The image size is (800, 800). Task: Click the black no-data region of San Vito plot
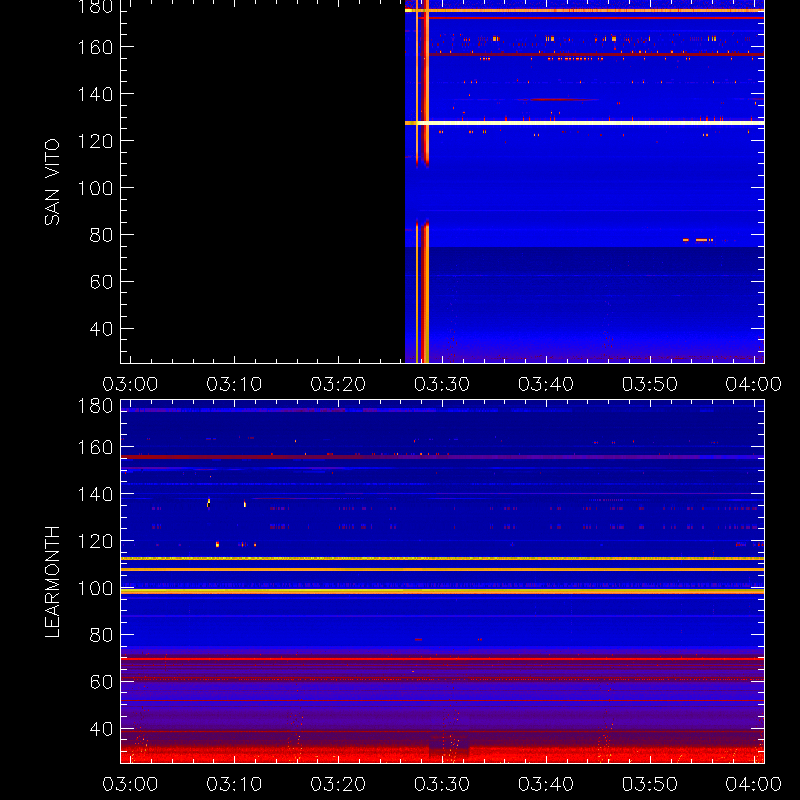coord(263,182)
